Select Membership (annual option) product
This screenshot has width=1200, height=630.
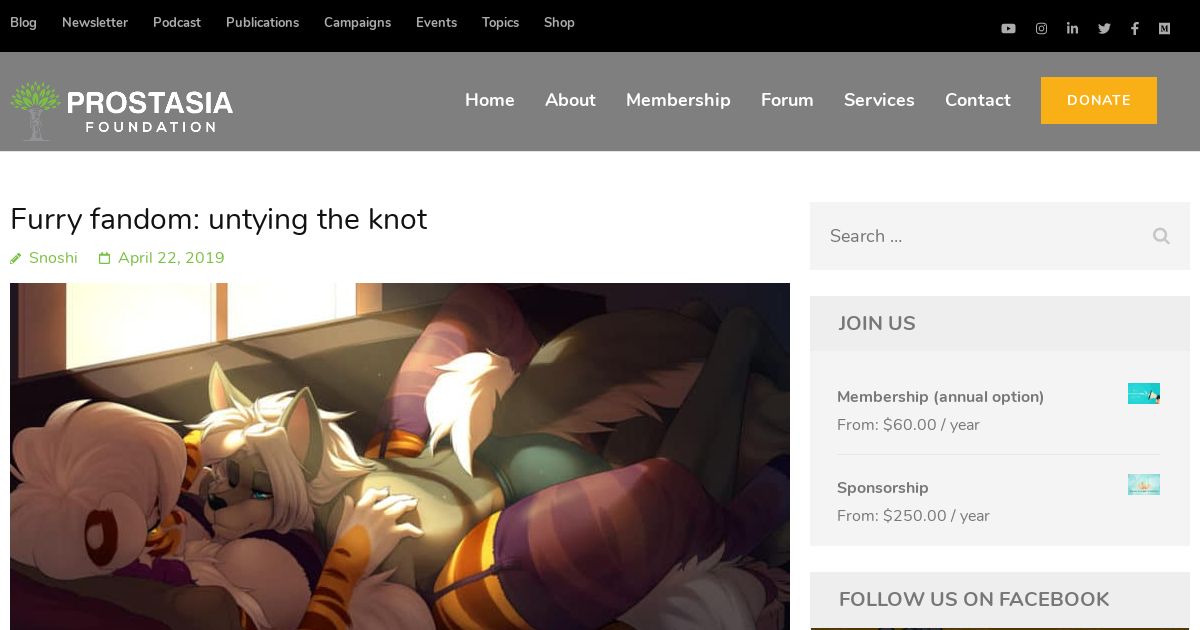tap(940, 397)
